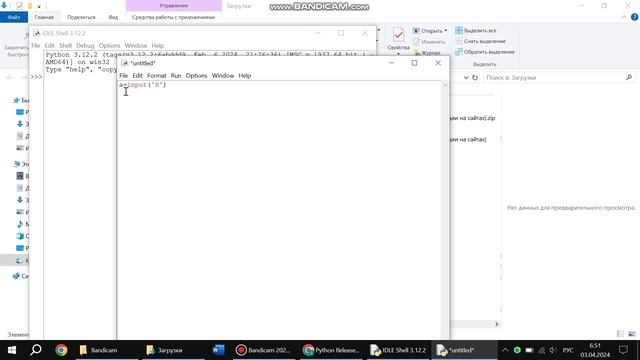The width and height of the screenshot is (640, 360).
Task: Switch to IDLE Shell 3.12.2 in taskbar
Action: tap(398, 350)
